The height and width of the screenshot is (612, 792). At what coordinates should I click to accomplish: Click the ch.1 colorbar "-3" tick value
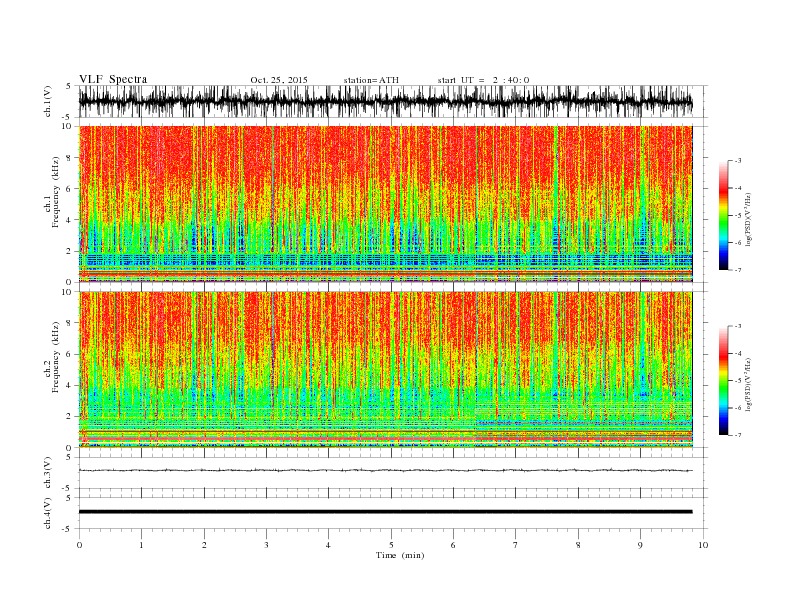point(738,161)
